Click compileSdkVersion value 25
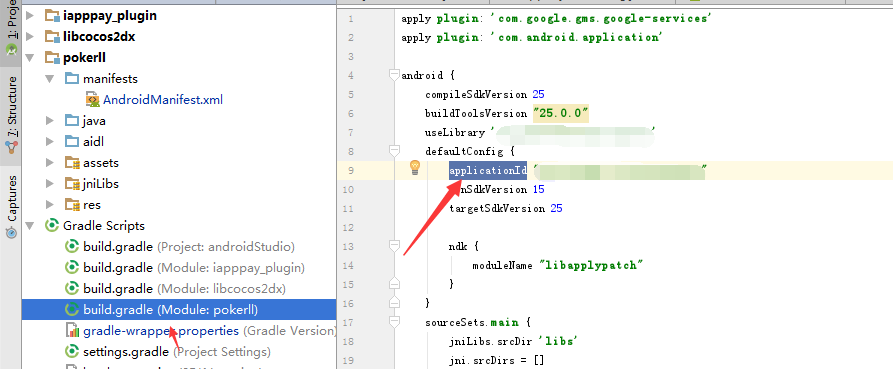 pos(539,94)
